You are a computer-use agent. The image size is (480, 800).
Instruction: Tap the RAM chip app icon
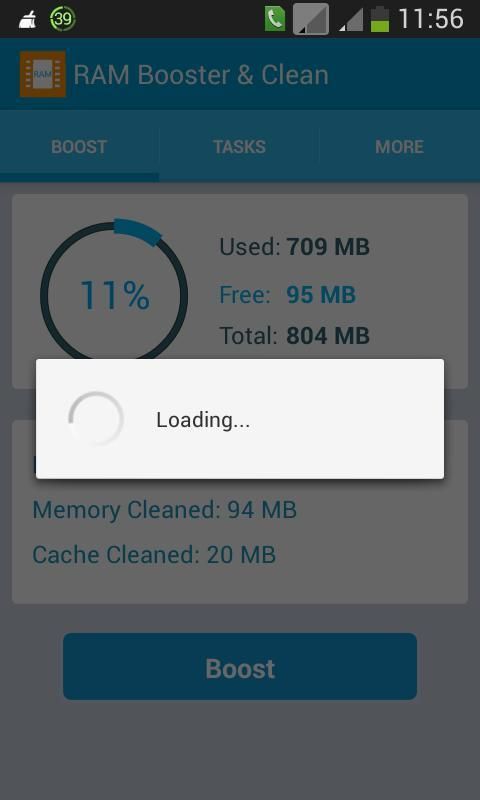(43, 74)
